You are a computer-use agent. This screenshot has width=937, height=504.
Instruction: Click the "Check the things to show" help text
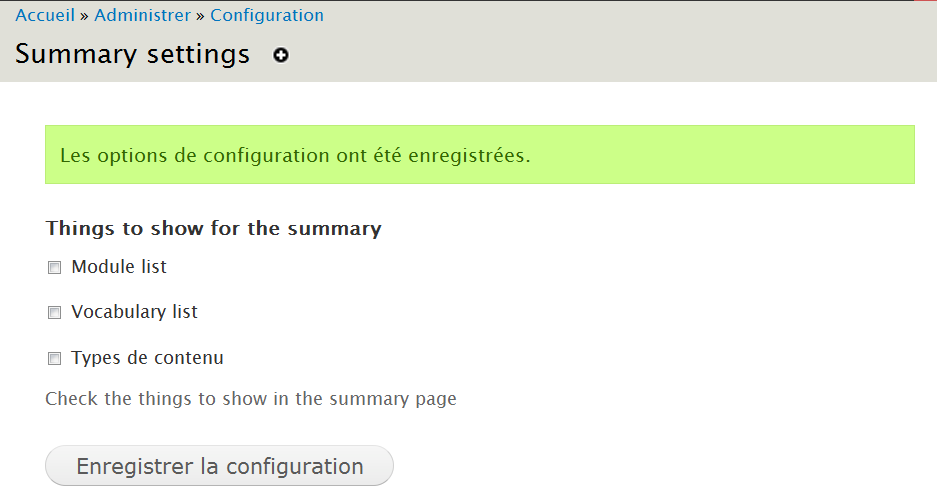pyautogui.click(x=250, y=399)
